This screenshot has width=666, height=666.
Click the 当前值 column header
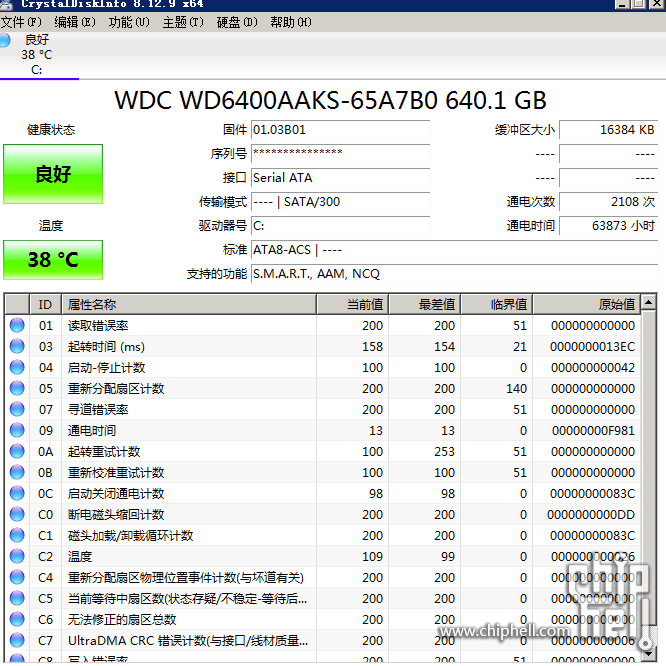coord(353,304)
